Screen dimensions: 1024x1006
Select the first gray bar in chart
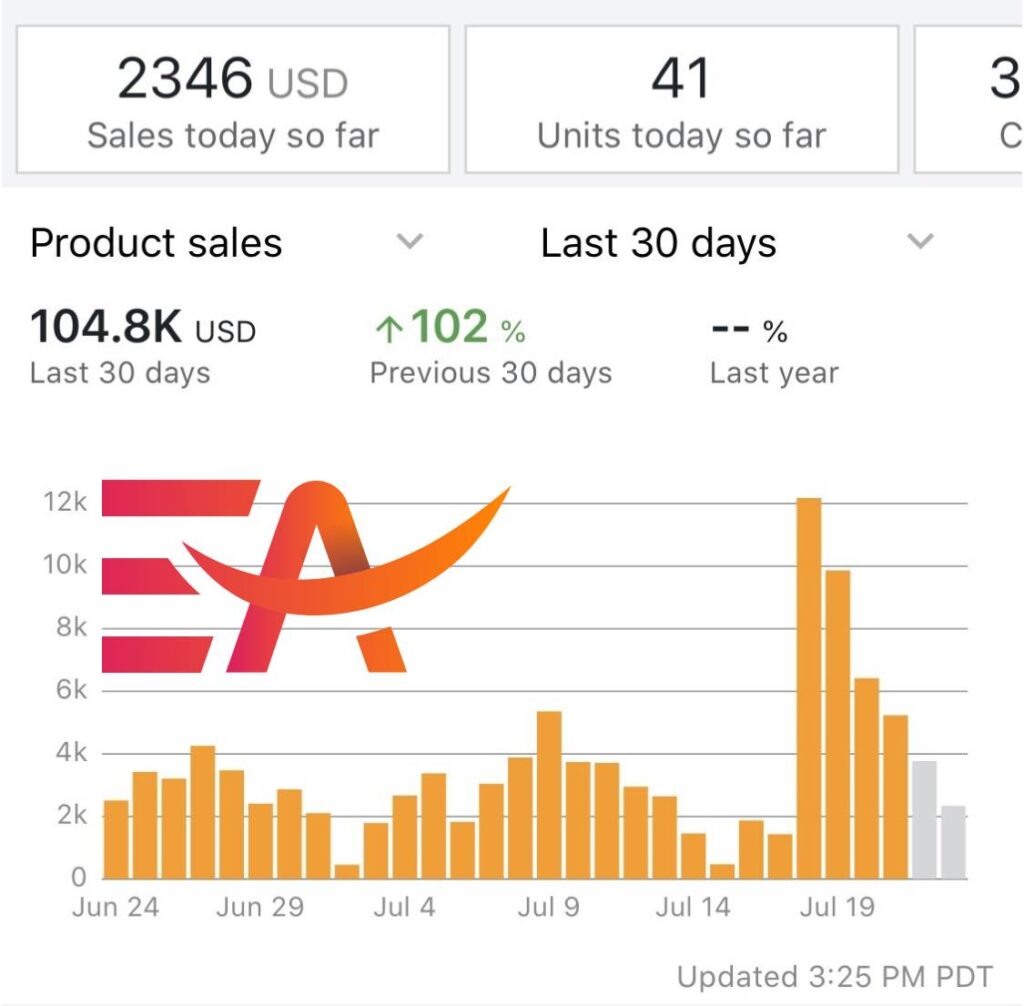click(x=924, y=820)
